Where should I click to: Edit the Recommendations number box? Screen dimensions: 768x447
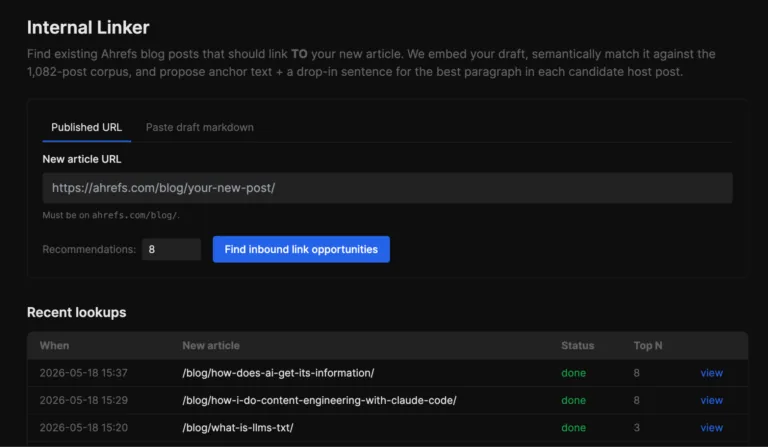tap(171, 249)
